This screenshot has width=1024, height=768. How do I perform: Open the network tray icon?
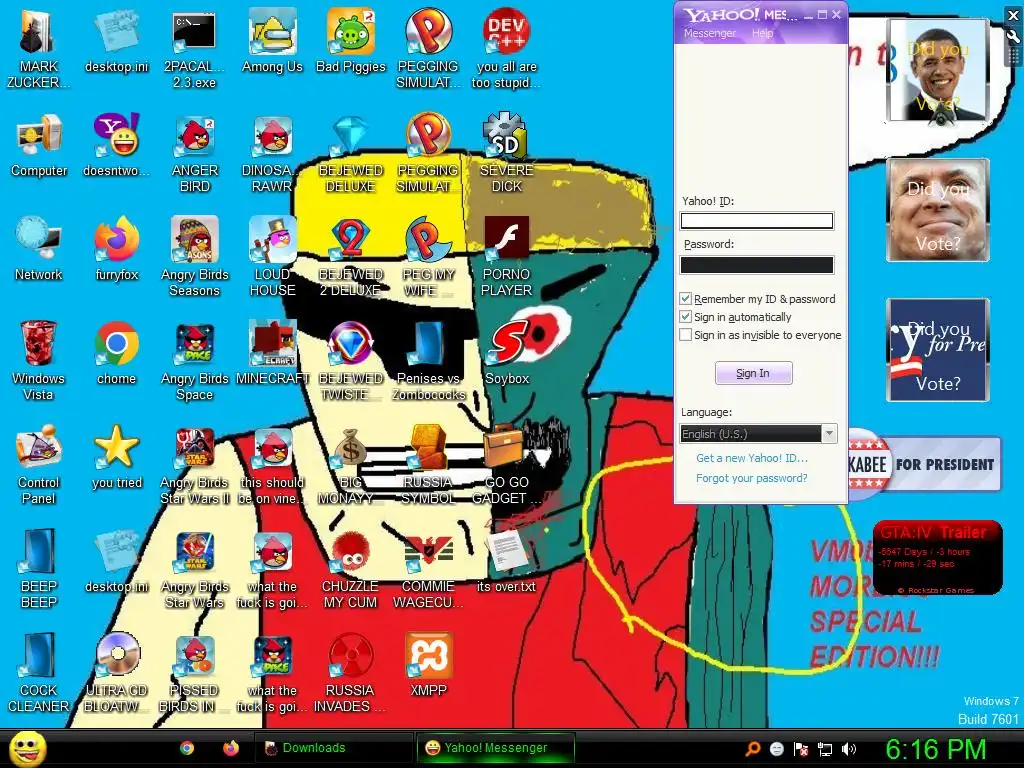point(825,749)
